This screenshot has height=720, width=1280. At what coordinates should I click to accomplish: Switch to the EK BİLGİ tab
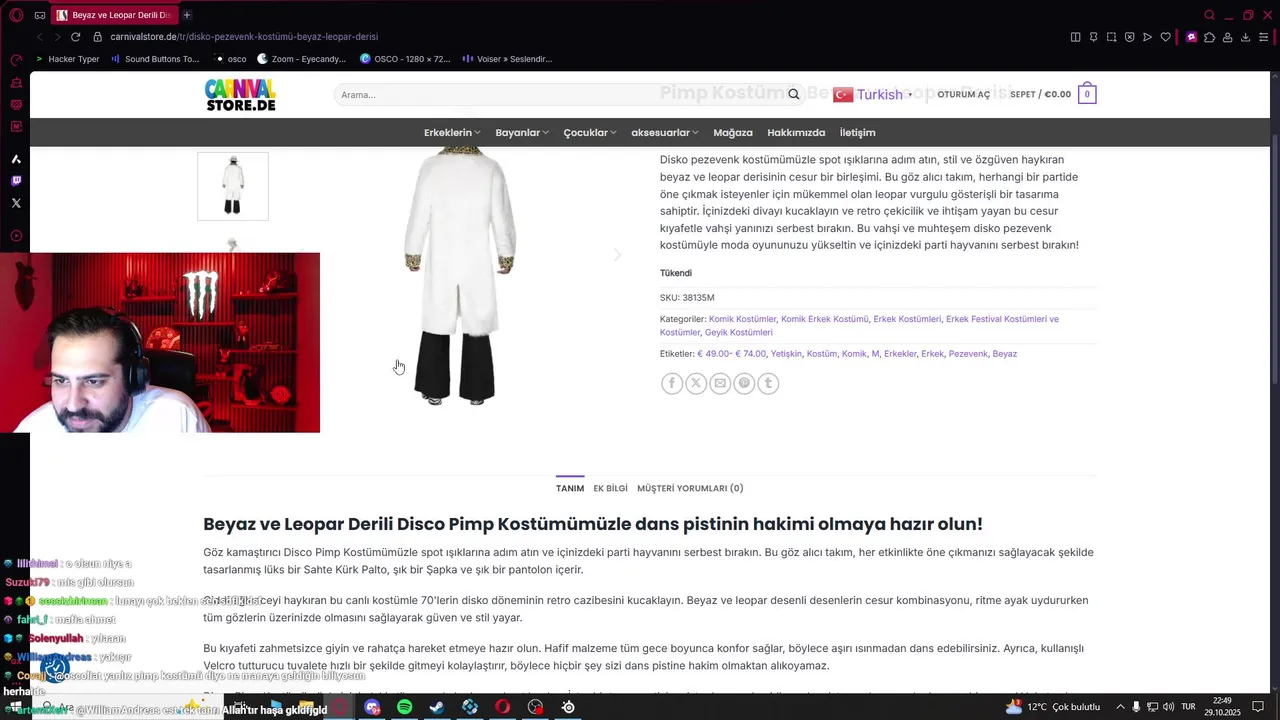610,488
